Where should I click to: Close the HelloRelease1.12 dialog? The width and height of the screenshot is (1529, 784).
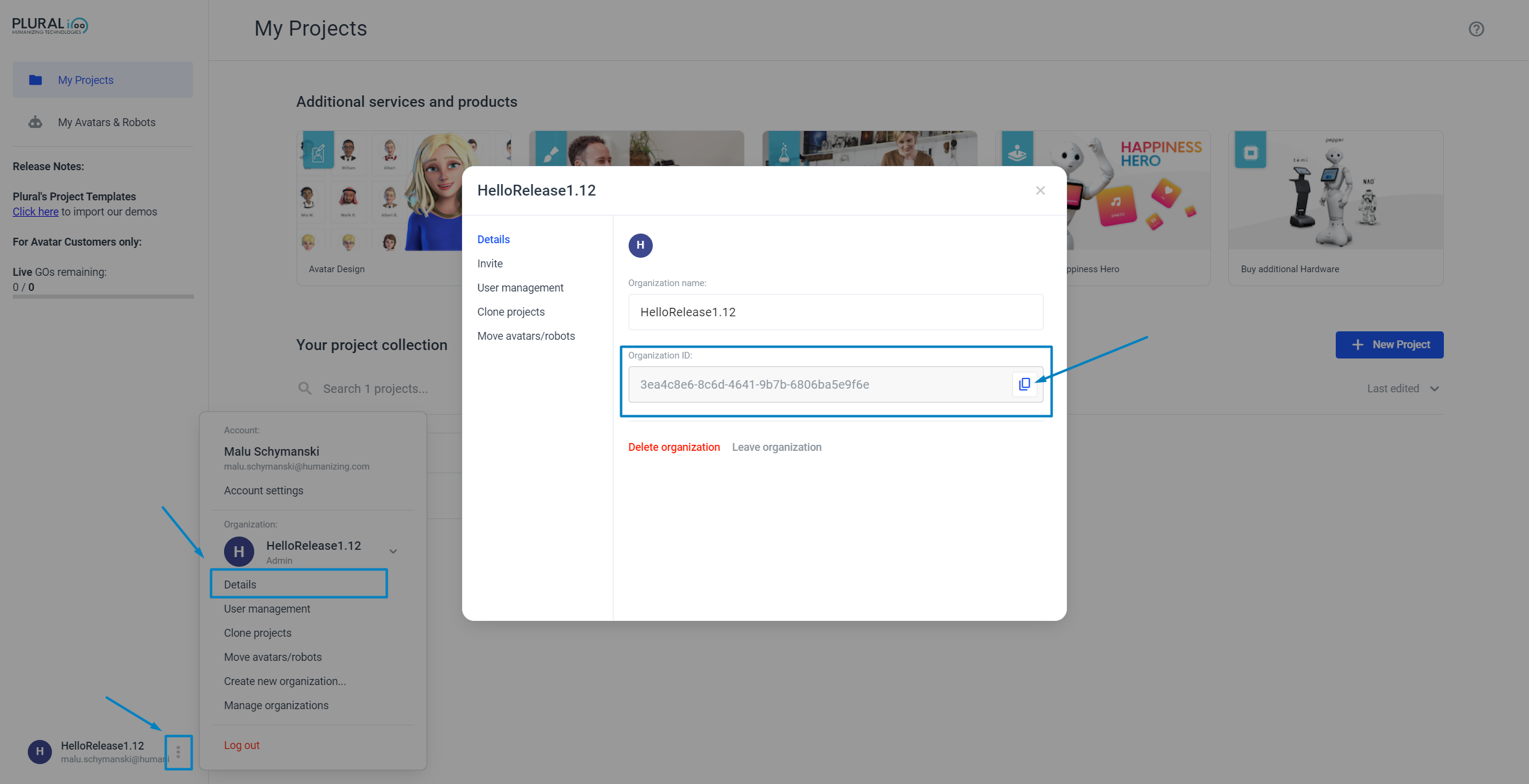[x=1040, y=191]
